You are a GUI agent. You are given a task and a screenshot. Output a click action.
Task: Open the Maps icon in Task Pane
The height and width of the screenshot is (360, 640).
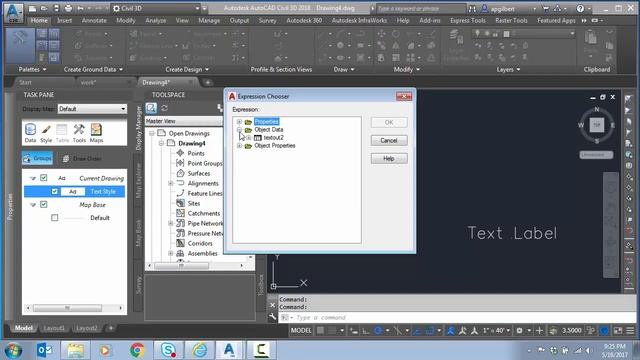[96, 133]
